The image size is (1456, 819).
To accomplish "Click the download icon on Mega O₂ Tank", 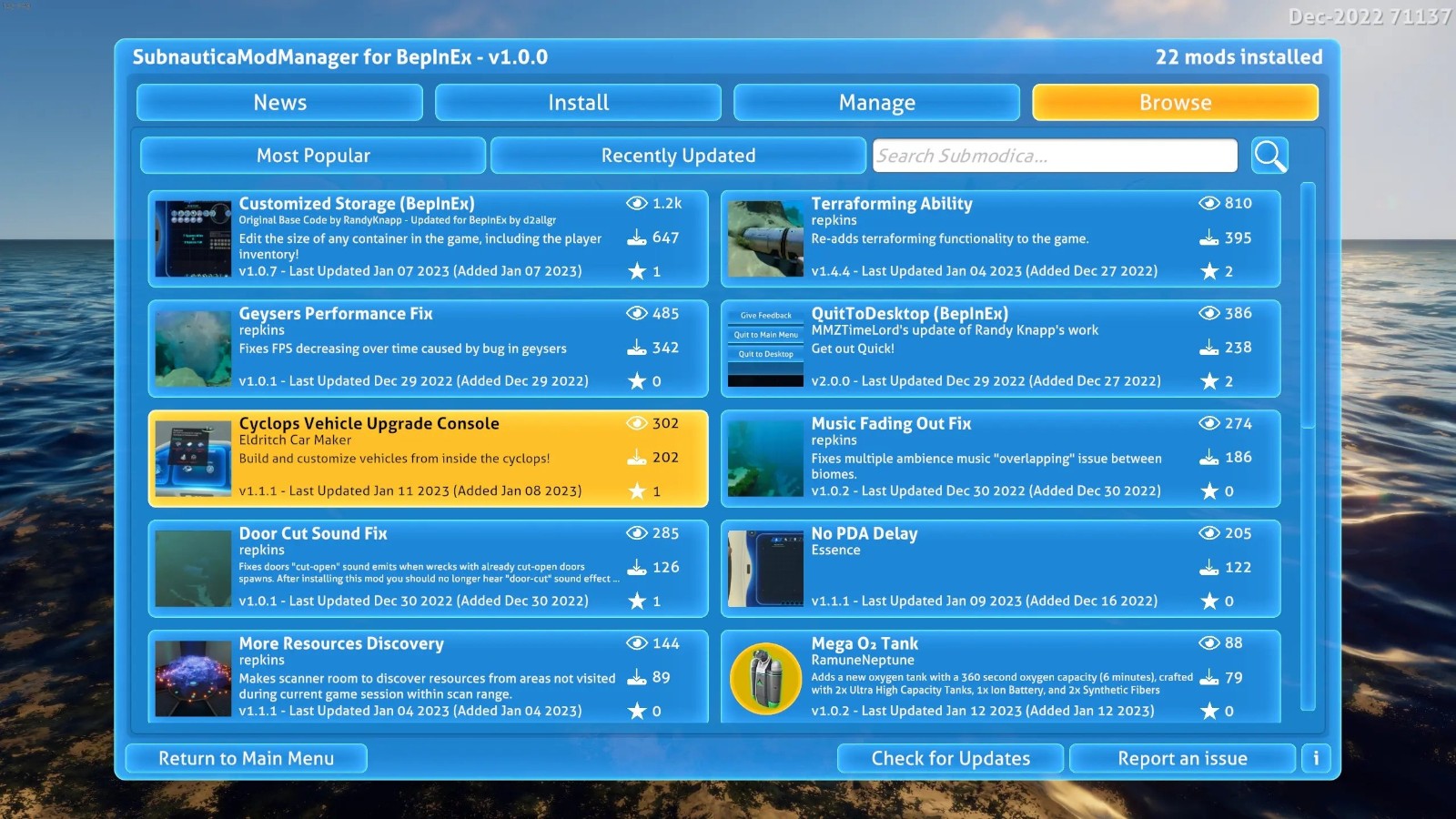I will click(1208, 677).
